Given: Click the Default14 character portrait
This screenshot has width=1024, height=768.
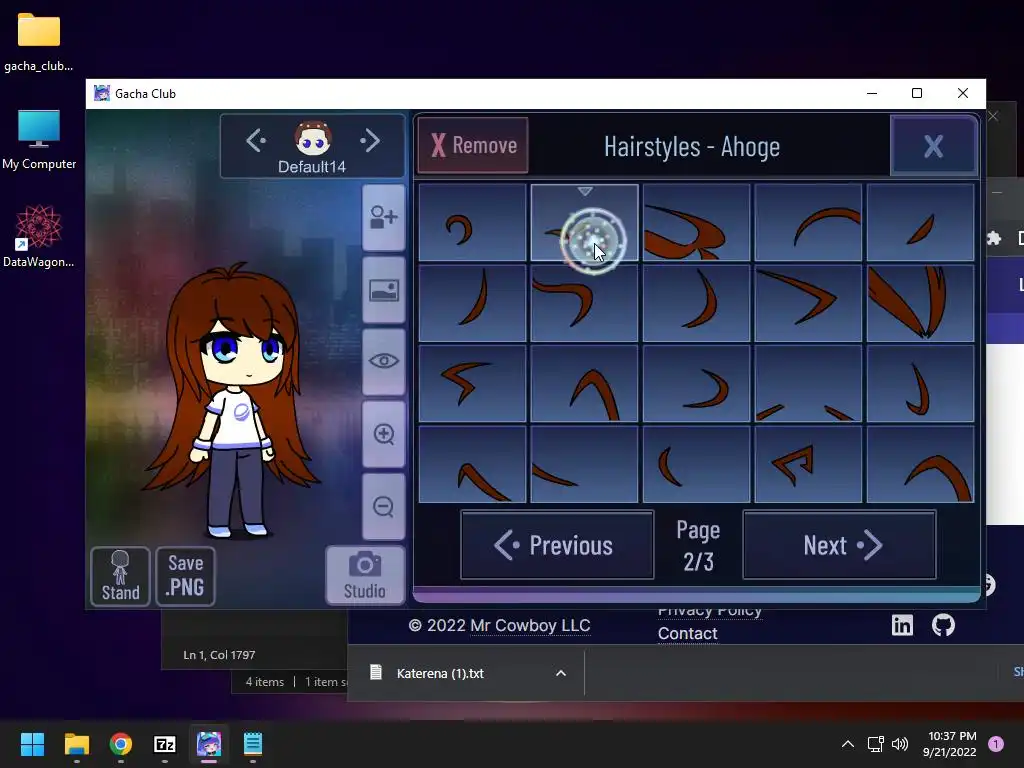Looking at the screenshot, I should 313,138.
